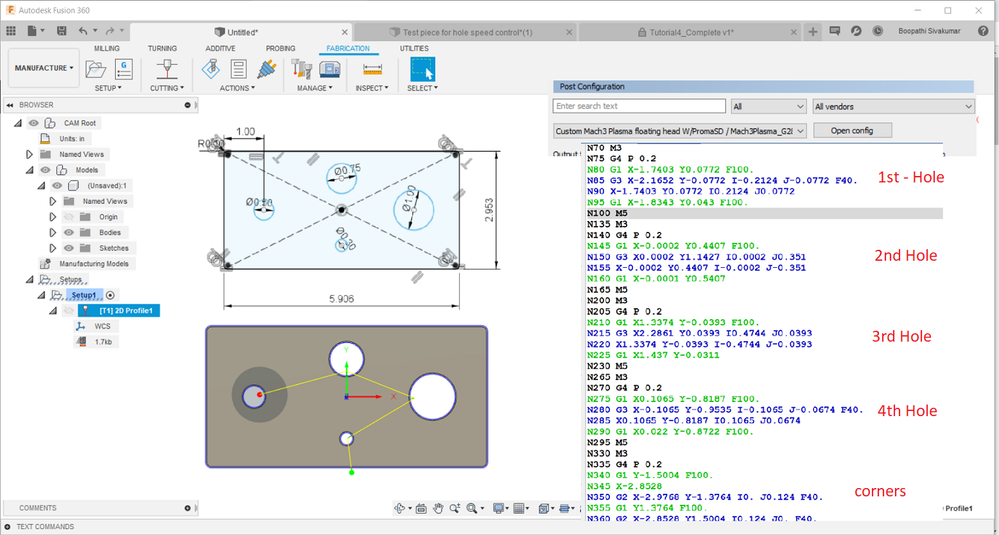Open the Tool Library icon in Manage
The width and height of the screenshot is (999, 535).
300,69
